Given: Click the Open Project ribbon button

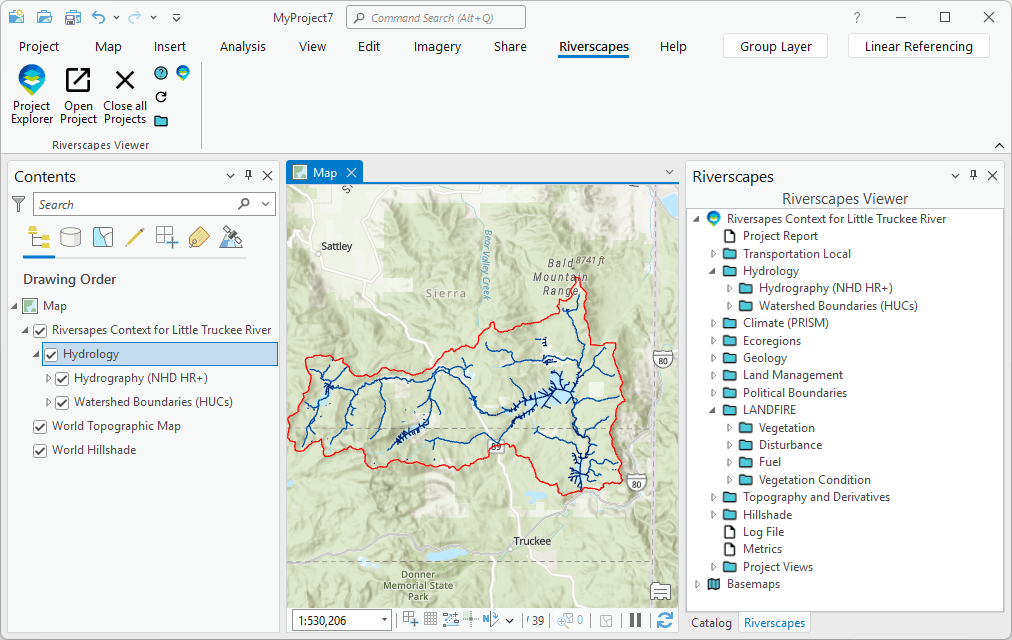Looking at the screenshot, I should click(78, 95).
